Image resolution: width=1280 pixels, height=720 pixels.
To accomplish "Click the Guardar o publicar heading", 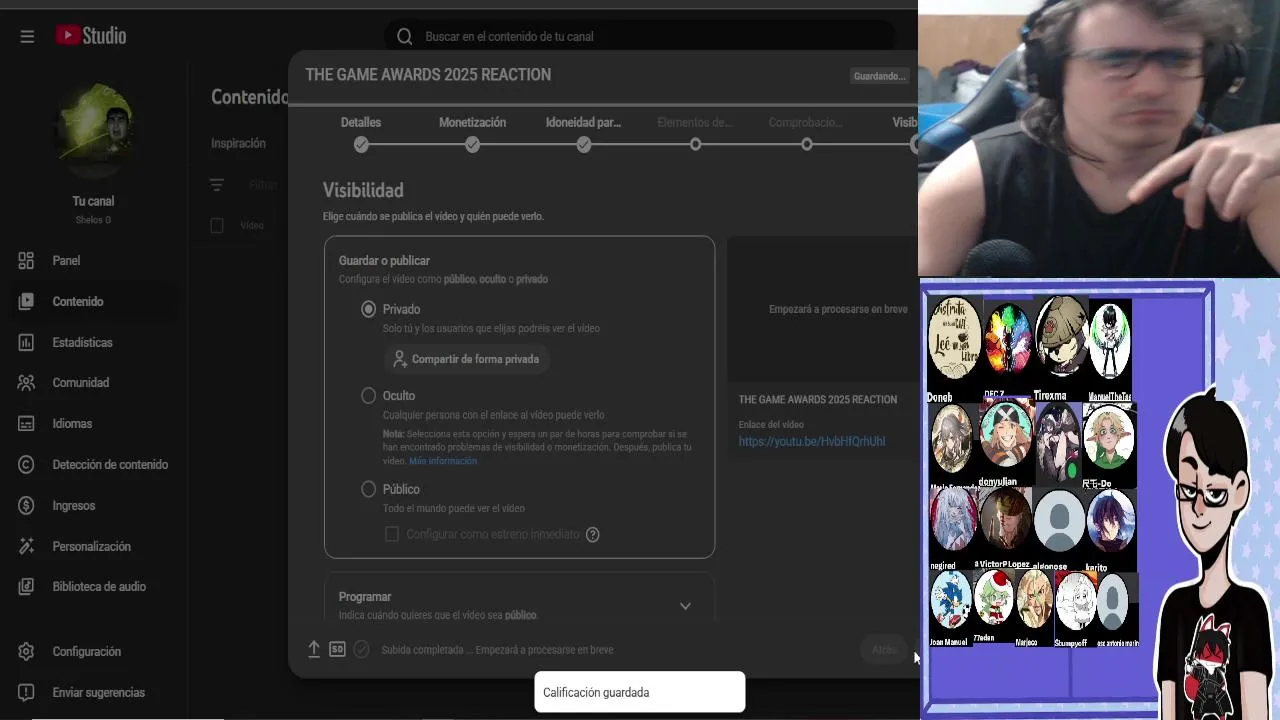I will tap(384, 260).
